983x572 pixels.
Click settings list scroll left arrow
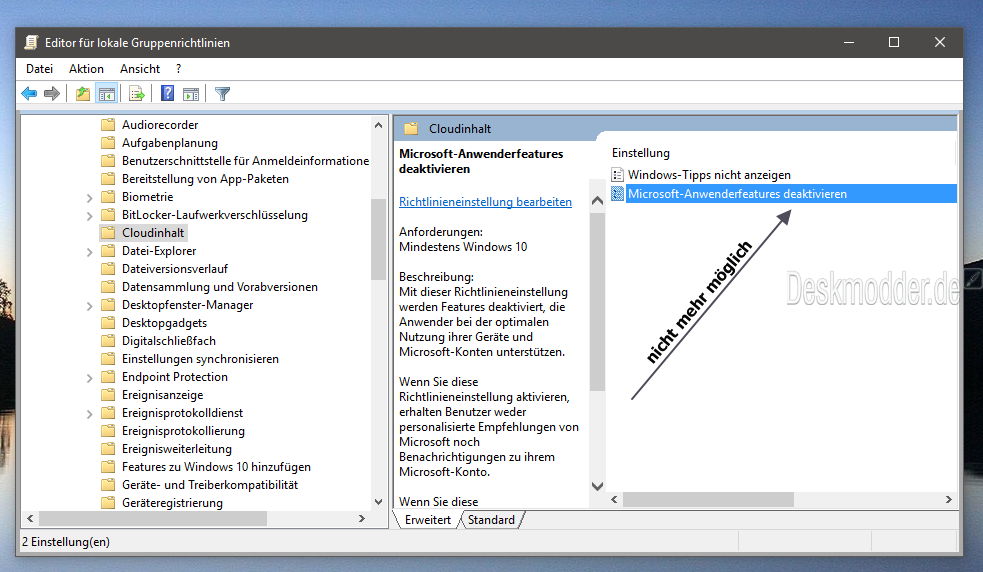[614, 499]
